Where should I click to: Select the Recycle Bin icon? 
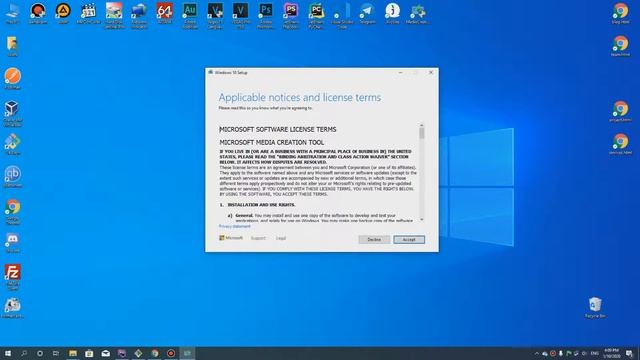point(595,307)
